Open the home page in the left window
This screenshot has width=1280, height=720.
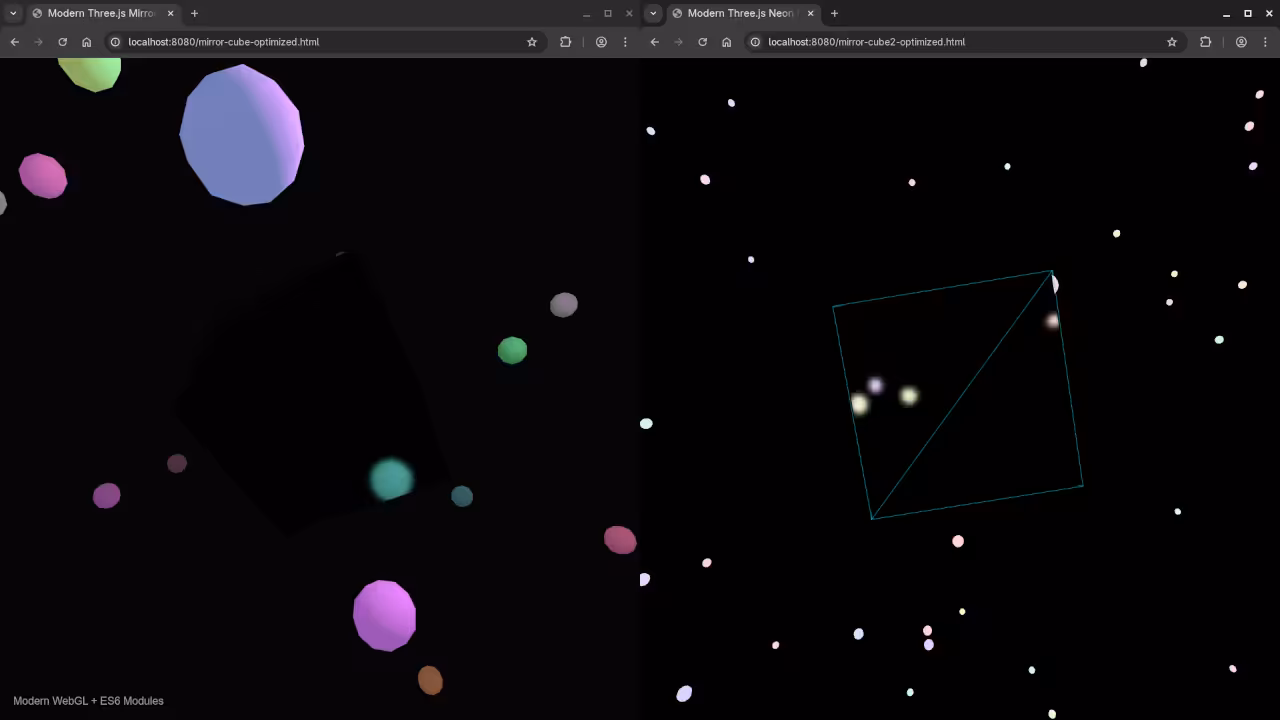point(86,42)
